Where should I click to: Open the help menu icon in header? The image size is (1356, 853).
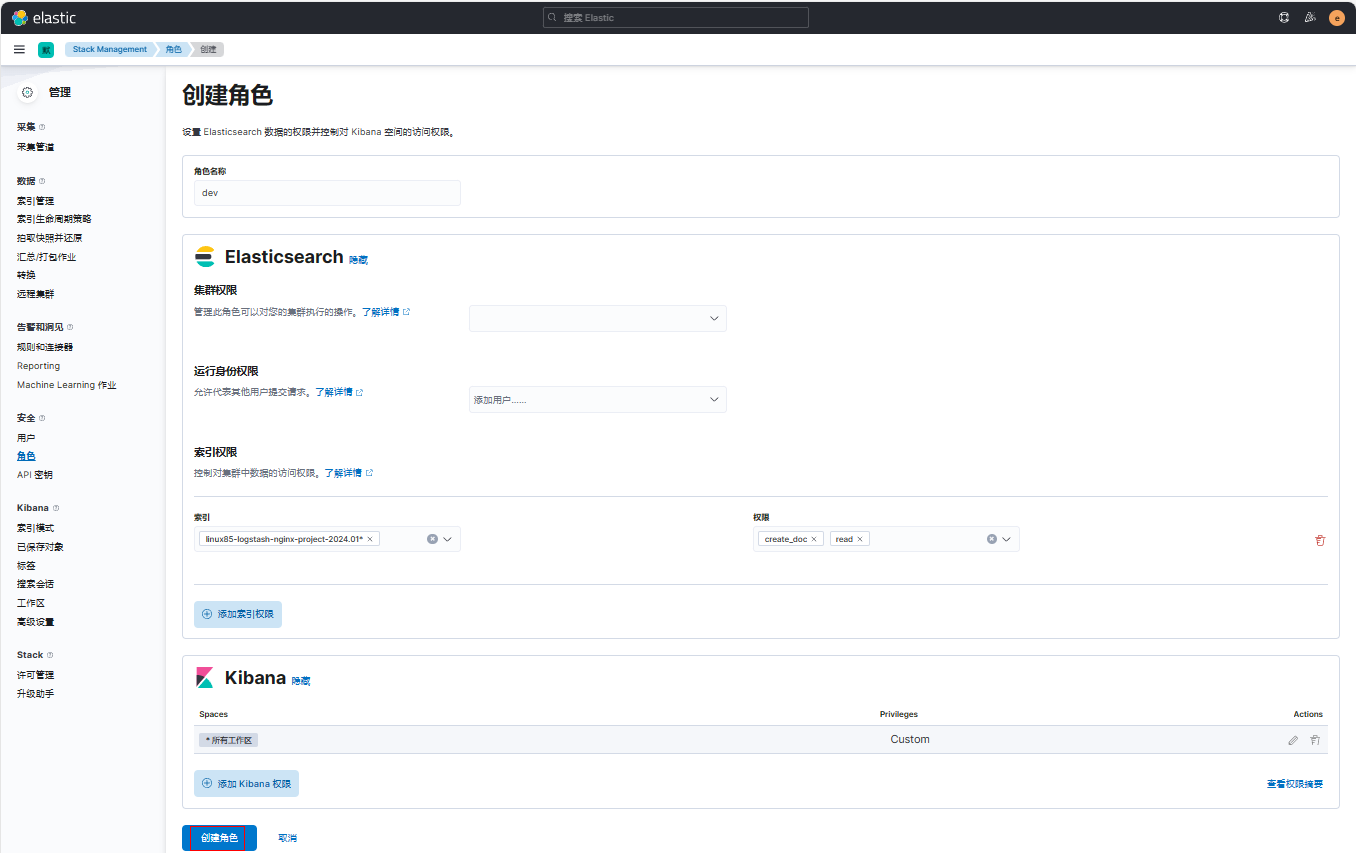point(1284,18)
